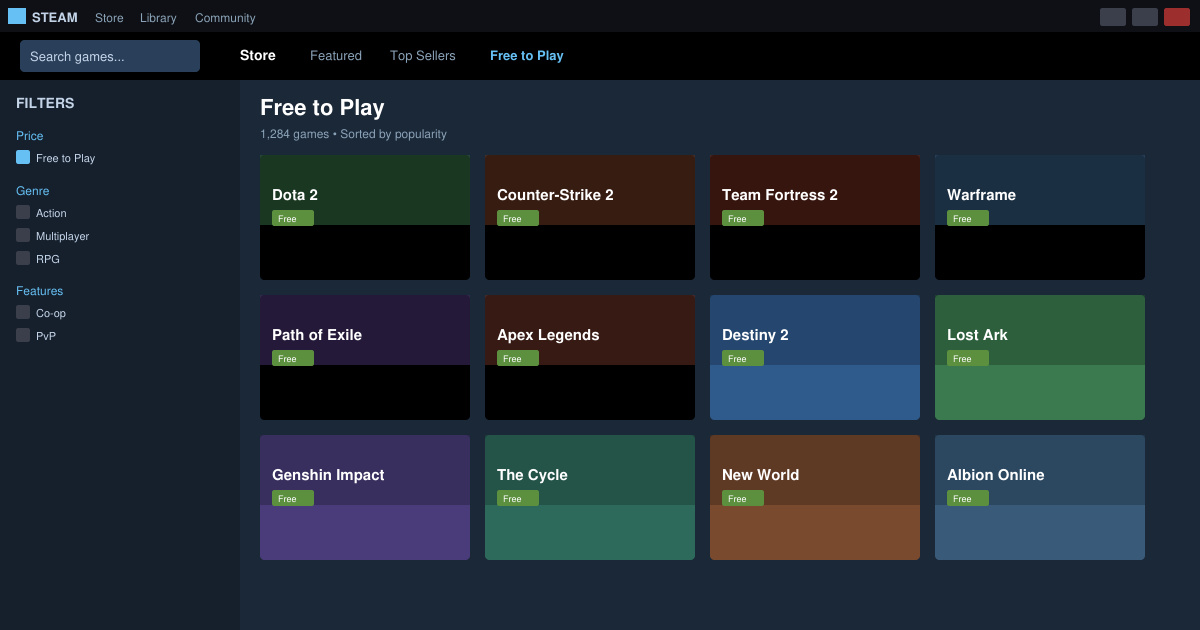Enable the Co-op feature filter
Image resolution: width=1200 pixels, height=630 pixels.
pyautogui.click(x=23, y=312)
